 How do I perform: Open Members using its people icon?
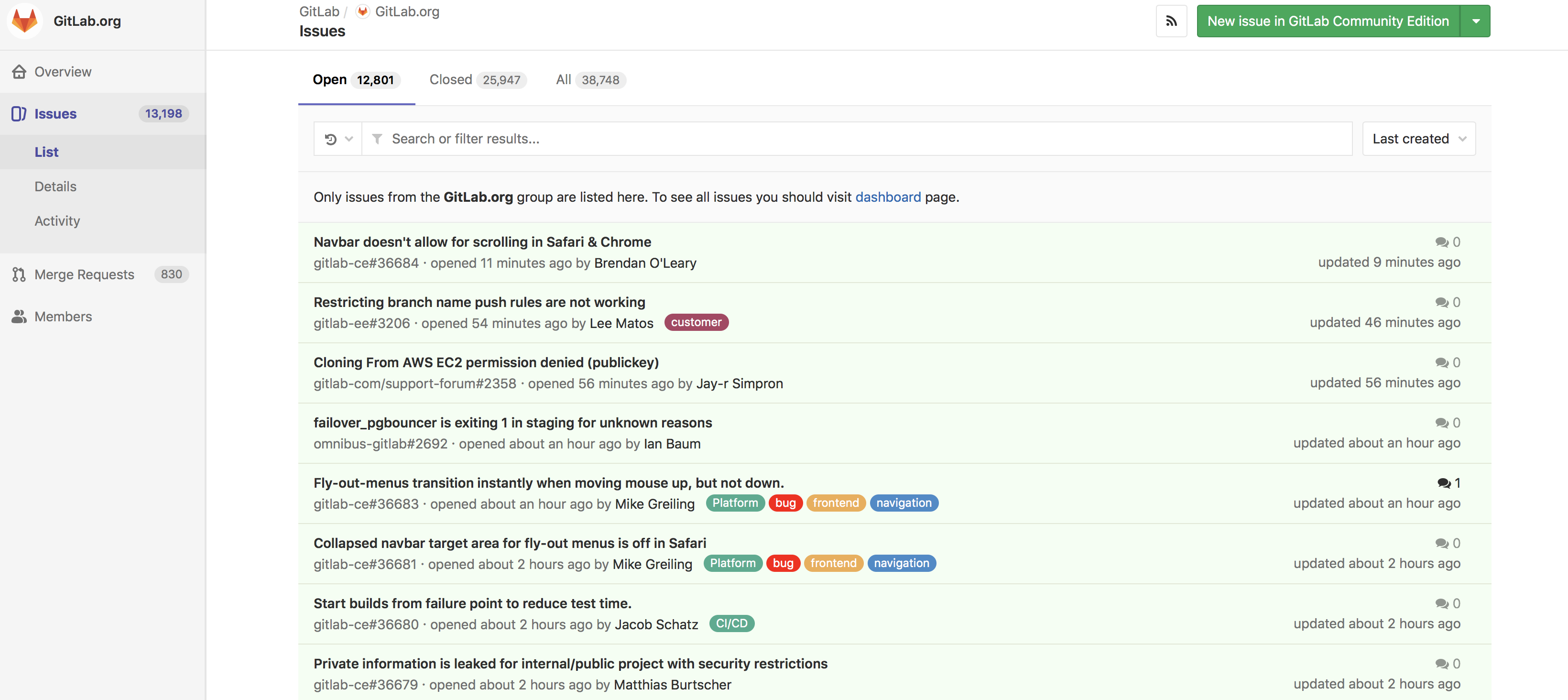[18, 317]
